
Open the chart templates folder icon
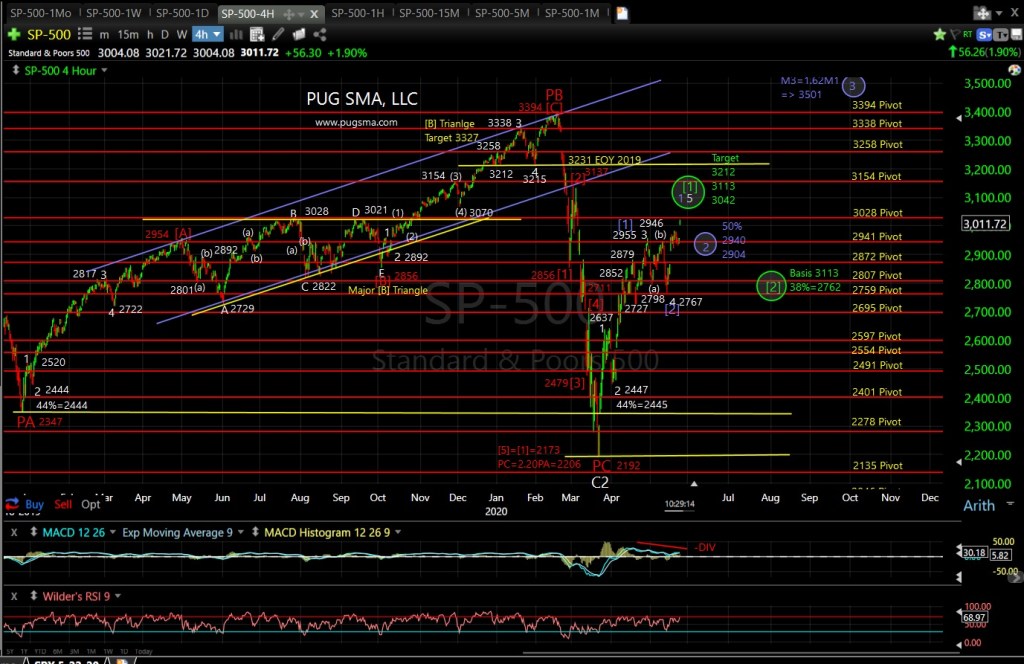tap(299, 35)
